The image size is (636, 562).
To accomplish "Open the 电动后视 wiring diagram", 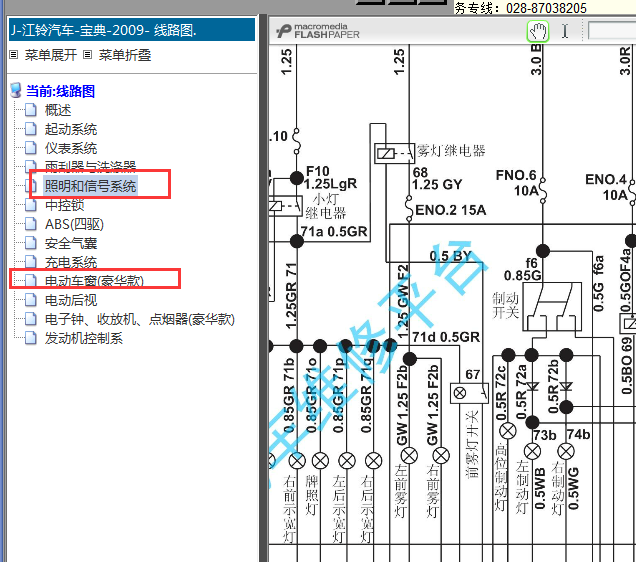I will click(71, 300).
